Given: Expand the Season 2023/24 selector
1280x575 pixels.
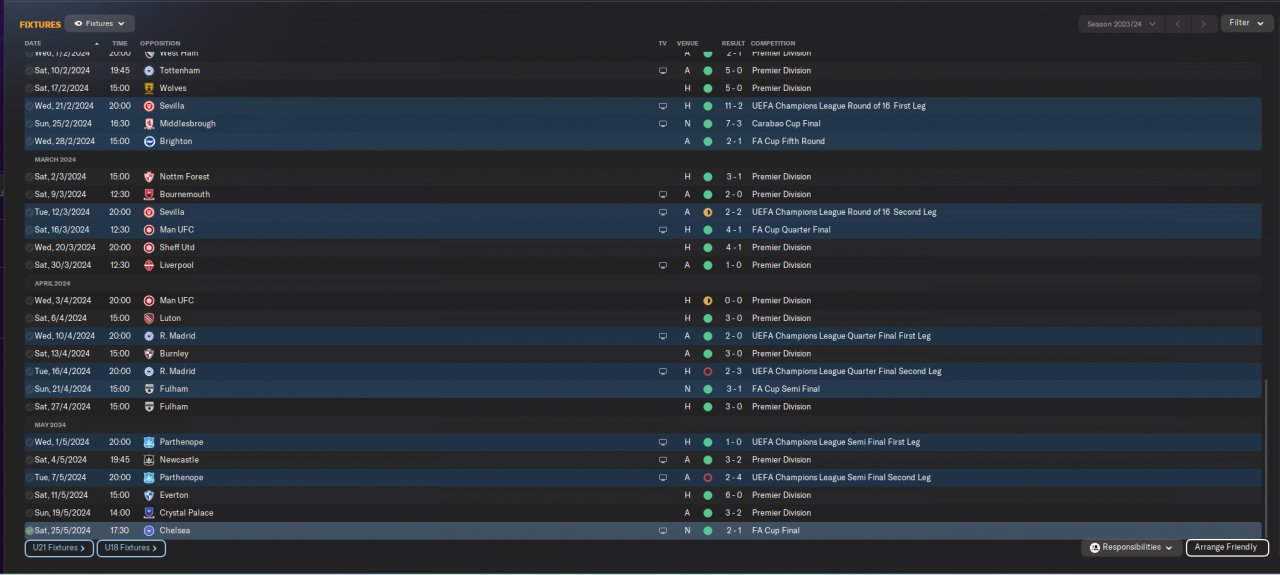Looking at the screenshot, I should [x=1122, y=23].
